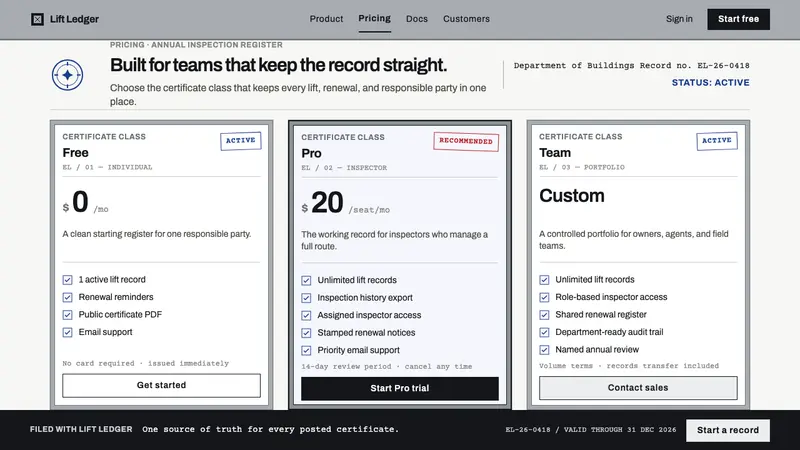Click the ACTIVE stamp on Team card

coord(717,141)
